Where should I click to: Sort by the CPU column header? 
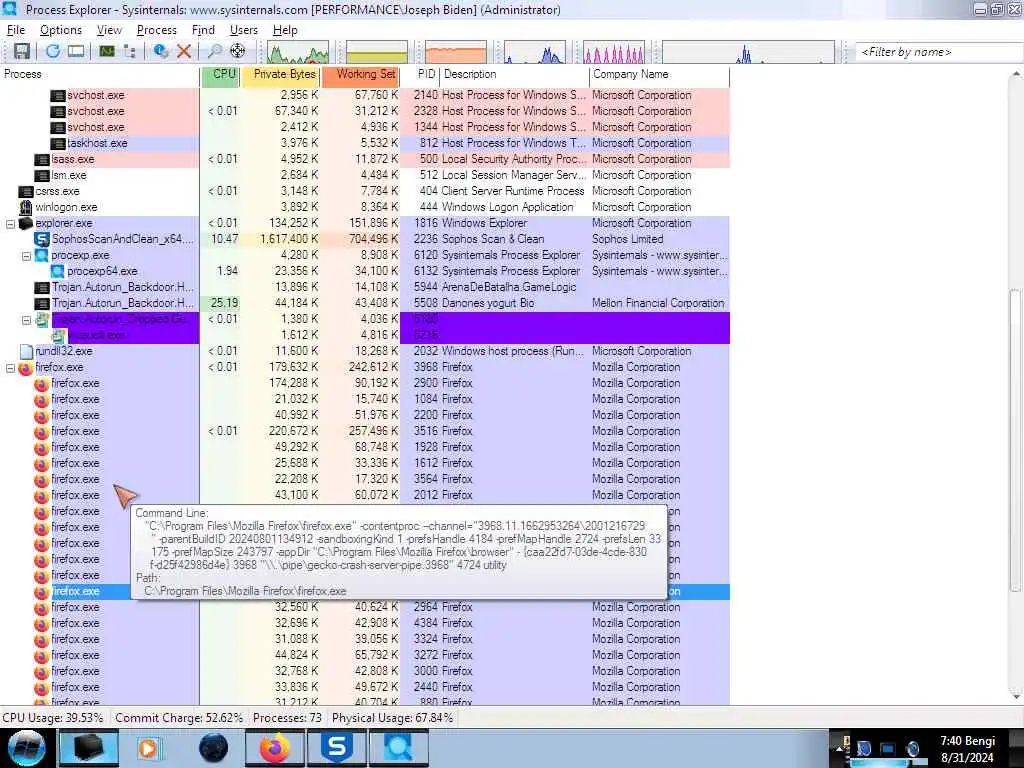(x=221, y=74)
